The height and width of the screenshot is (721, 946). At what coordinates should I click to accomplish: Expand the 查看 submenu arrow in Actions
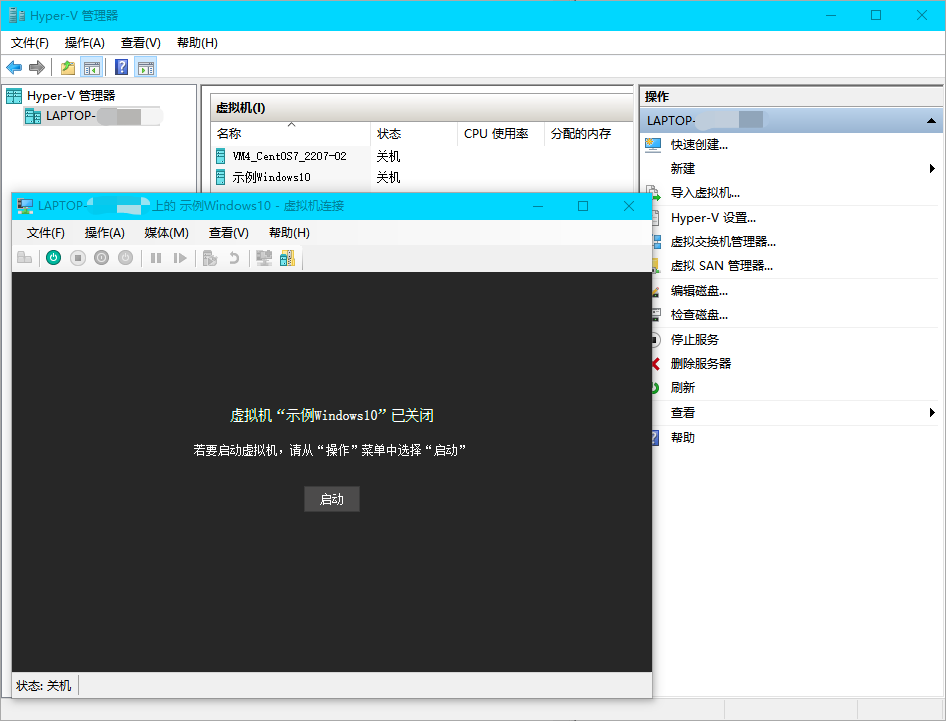pos(932,413)
